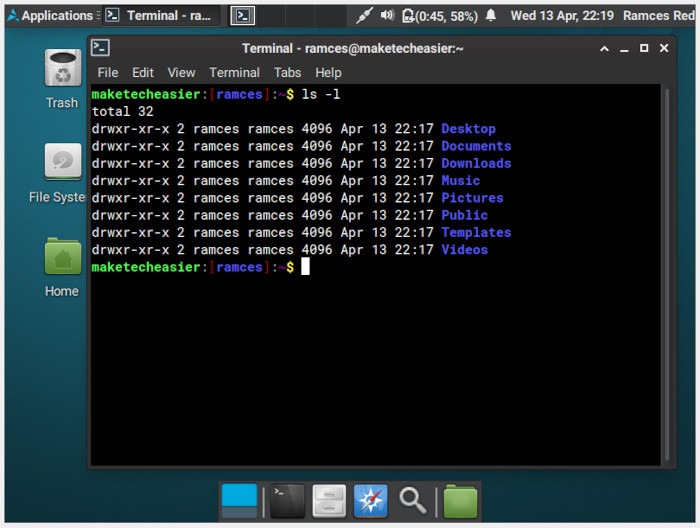700x528 pixels.
Task: Click the battery status indicator (0:45, 58%)
Action: [x=440, y=16]
